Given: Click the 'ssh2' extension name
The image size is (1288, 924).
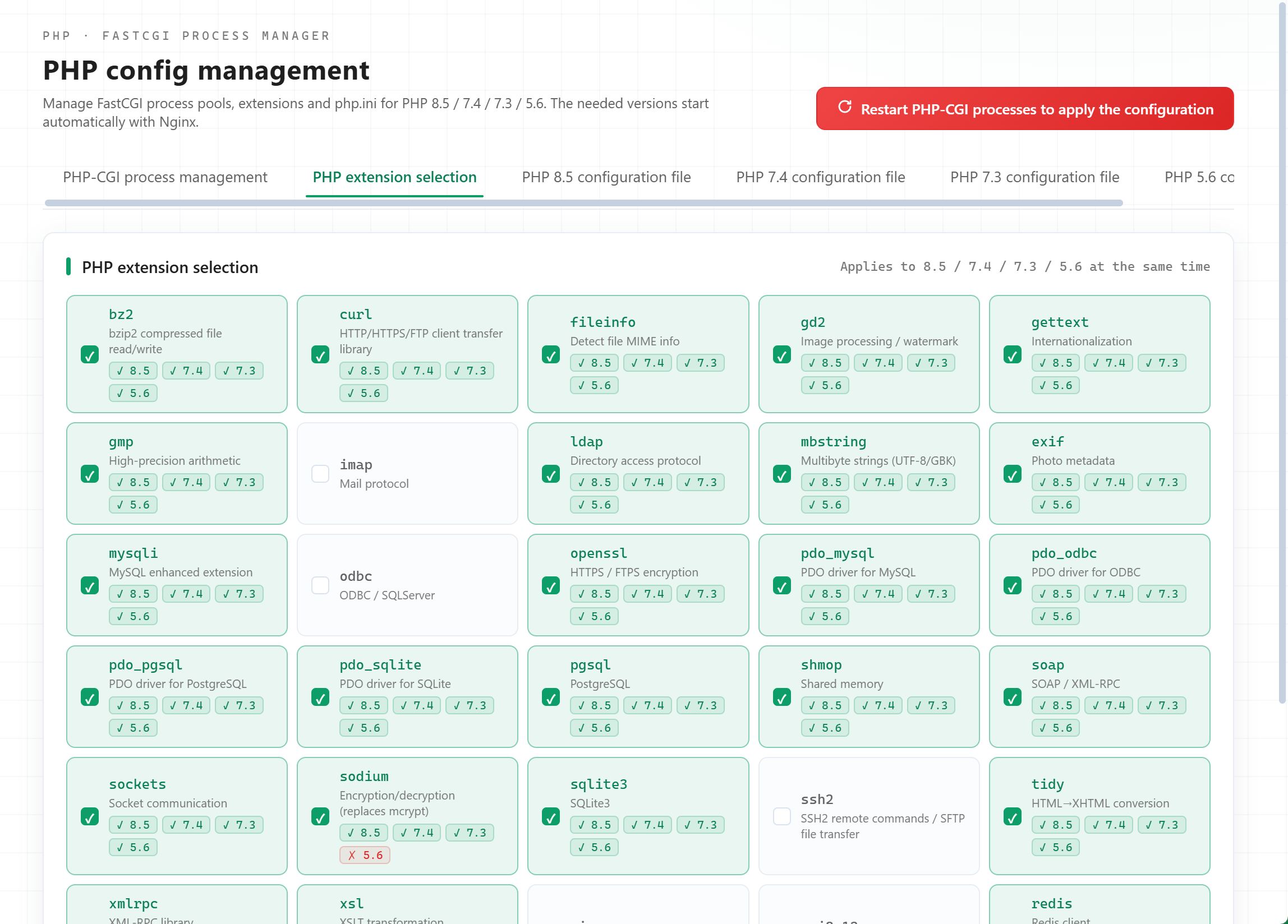Looking at the screenshot, I should click(x=817, y=800).
